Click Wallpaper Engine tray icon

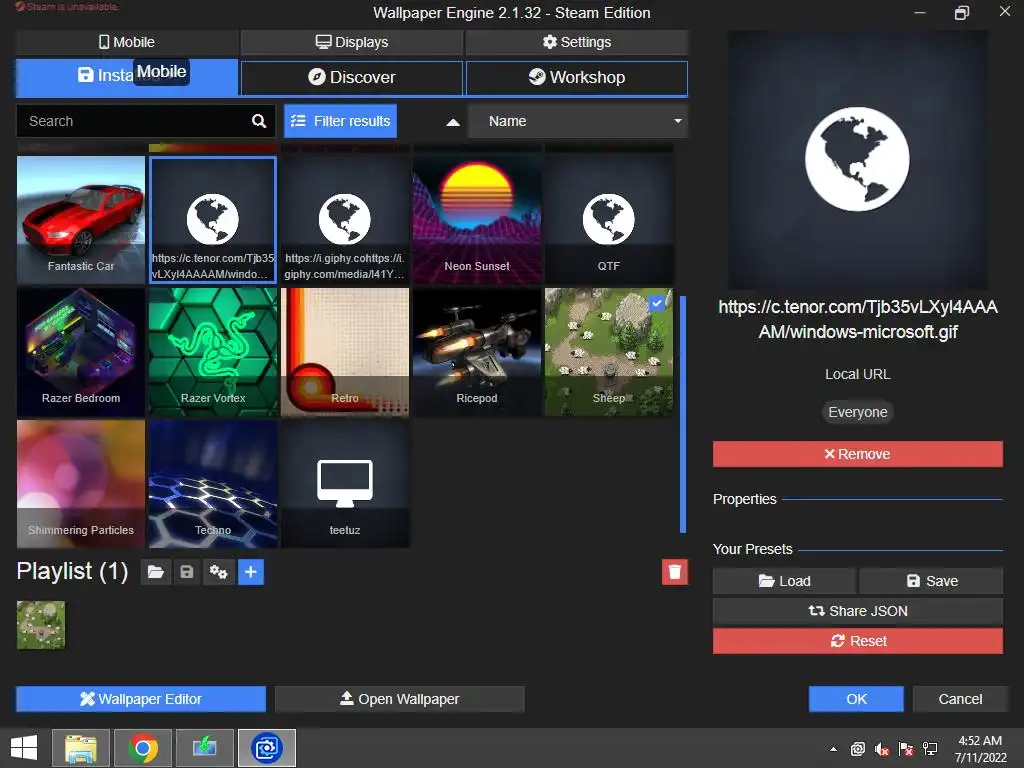pyautogui.click(x=857, y=749)
